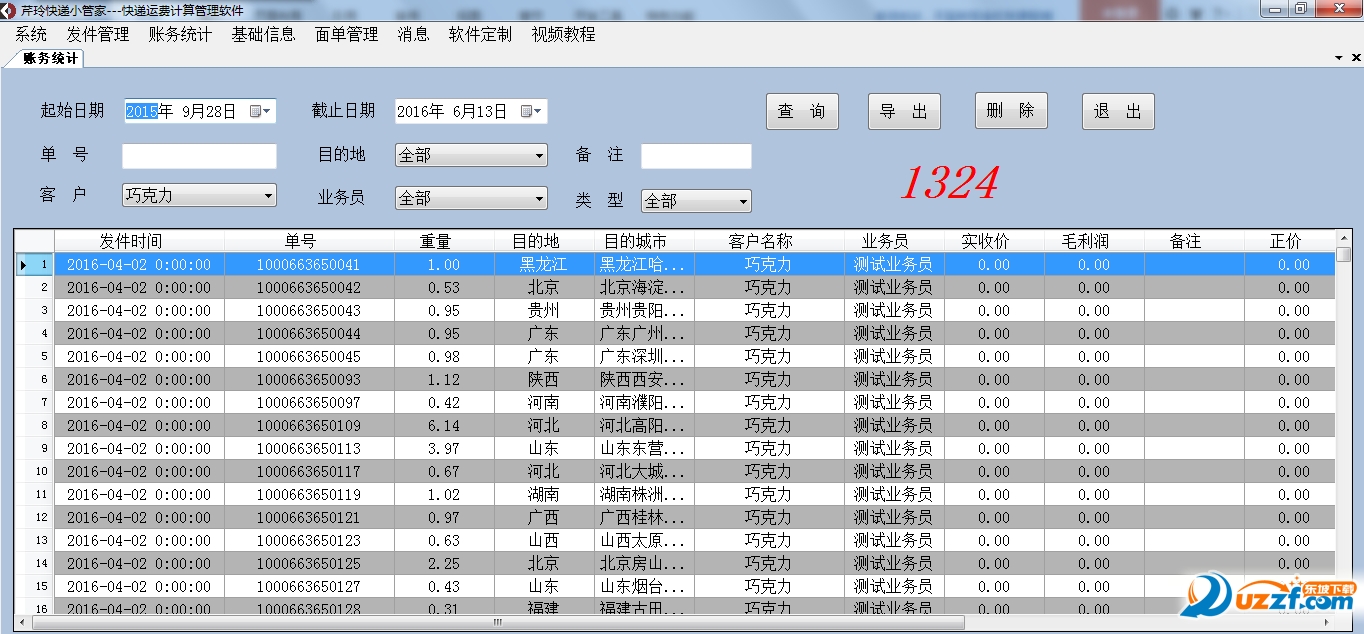Open the 消息 menu
Screen dimensions: 1364x634
tap(413, 34)
